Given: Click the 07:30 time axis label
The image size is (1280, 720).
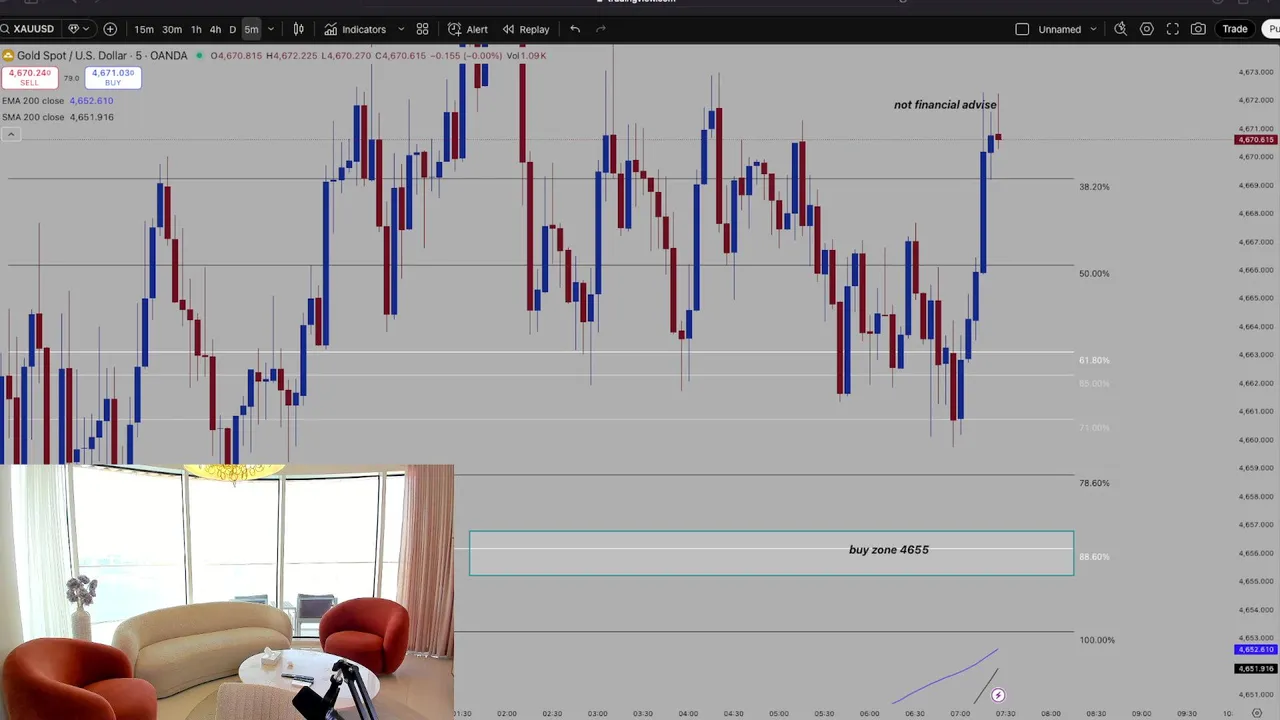Looking at the screenshot, I should click(x=1005, y=713).
